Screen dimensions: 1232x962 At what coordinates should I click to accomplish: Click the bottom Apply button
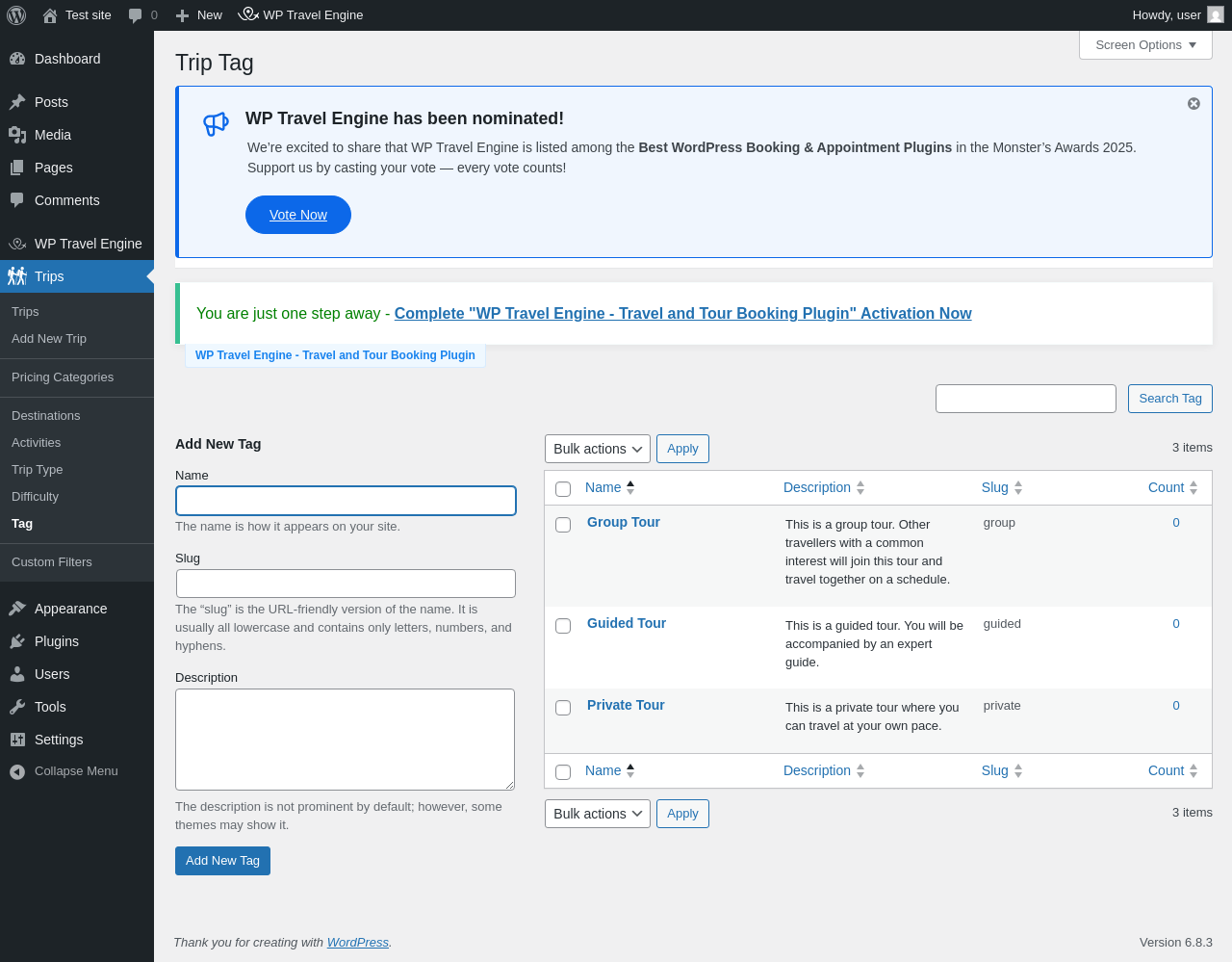point(682,814)
